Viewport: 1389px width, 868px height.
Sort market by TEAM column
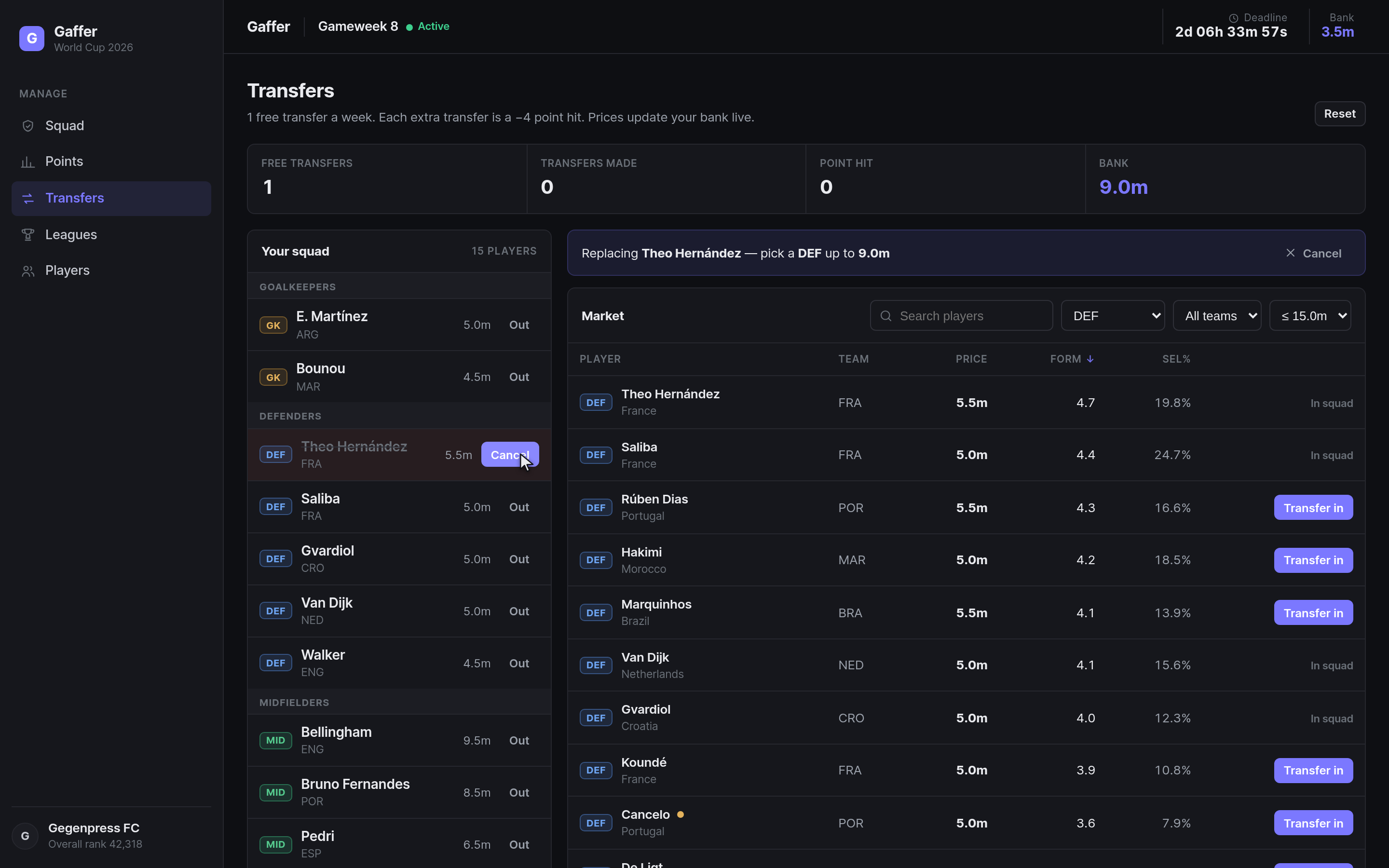pyautogui.click(x=854, y=359)
